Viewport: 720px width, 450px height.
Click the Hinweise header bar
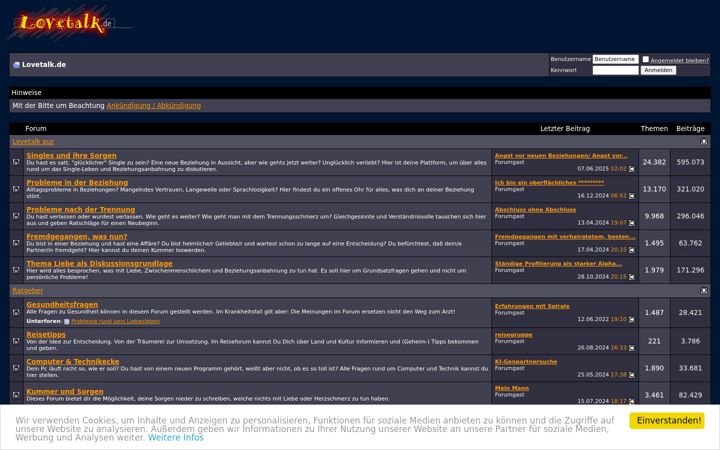coord(360,93)
